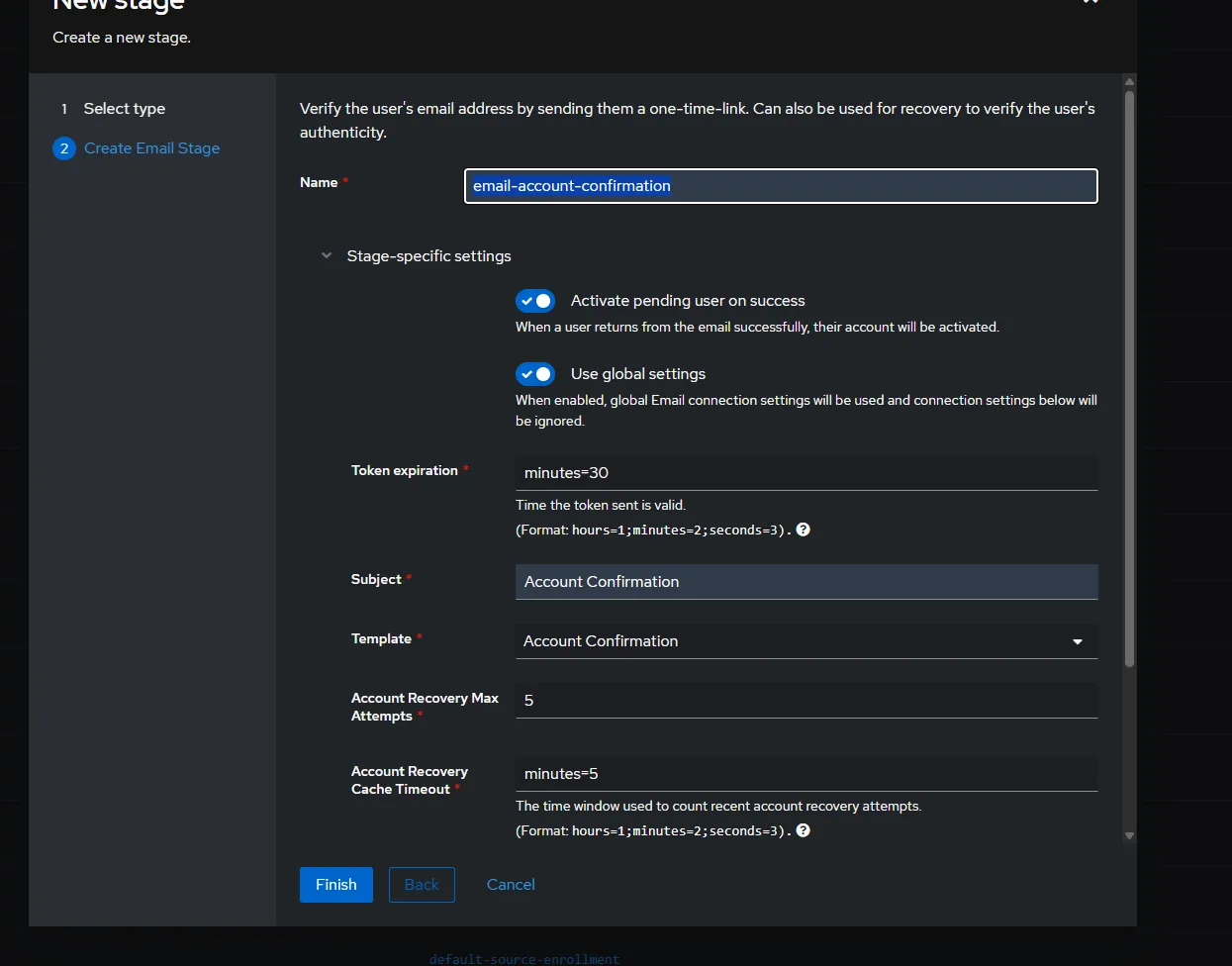Toggle Activate pending user on success

pyautogui.click(x=535, y=301)
